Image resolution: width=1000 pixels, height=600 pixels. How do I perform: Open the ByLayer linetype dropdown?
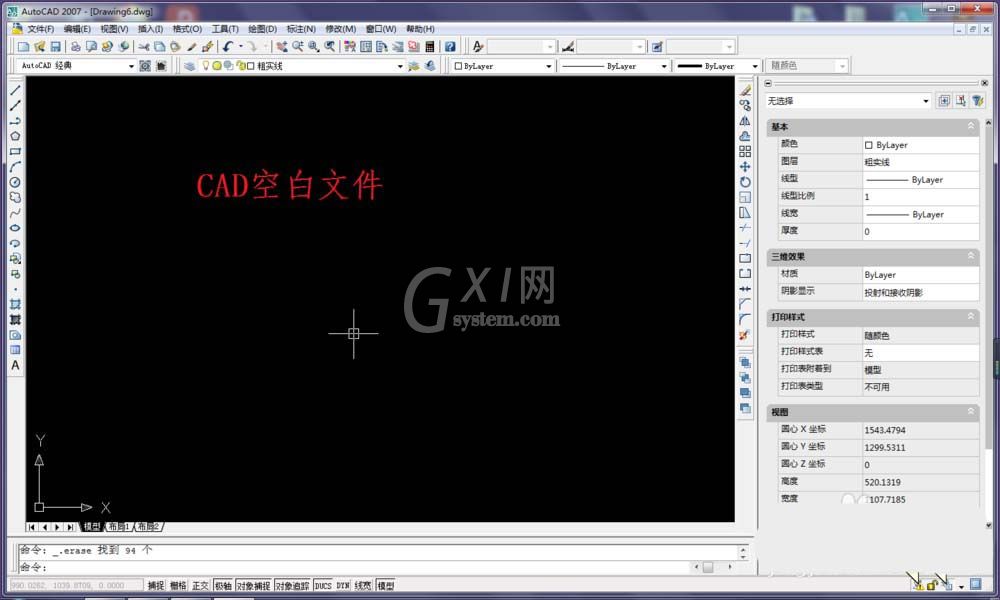(x=664, y=66)
